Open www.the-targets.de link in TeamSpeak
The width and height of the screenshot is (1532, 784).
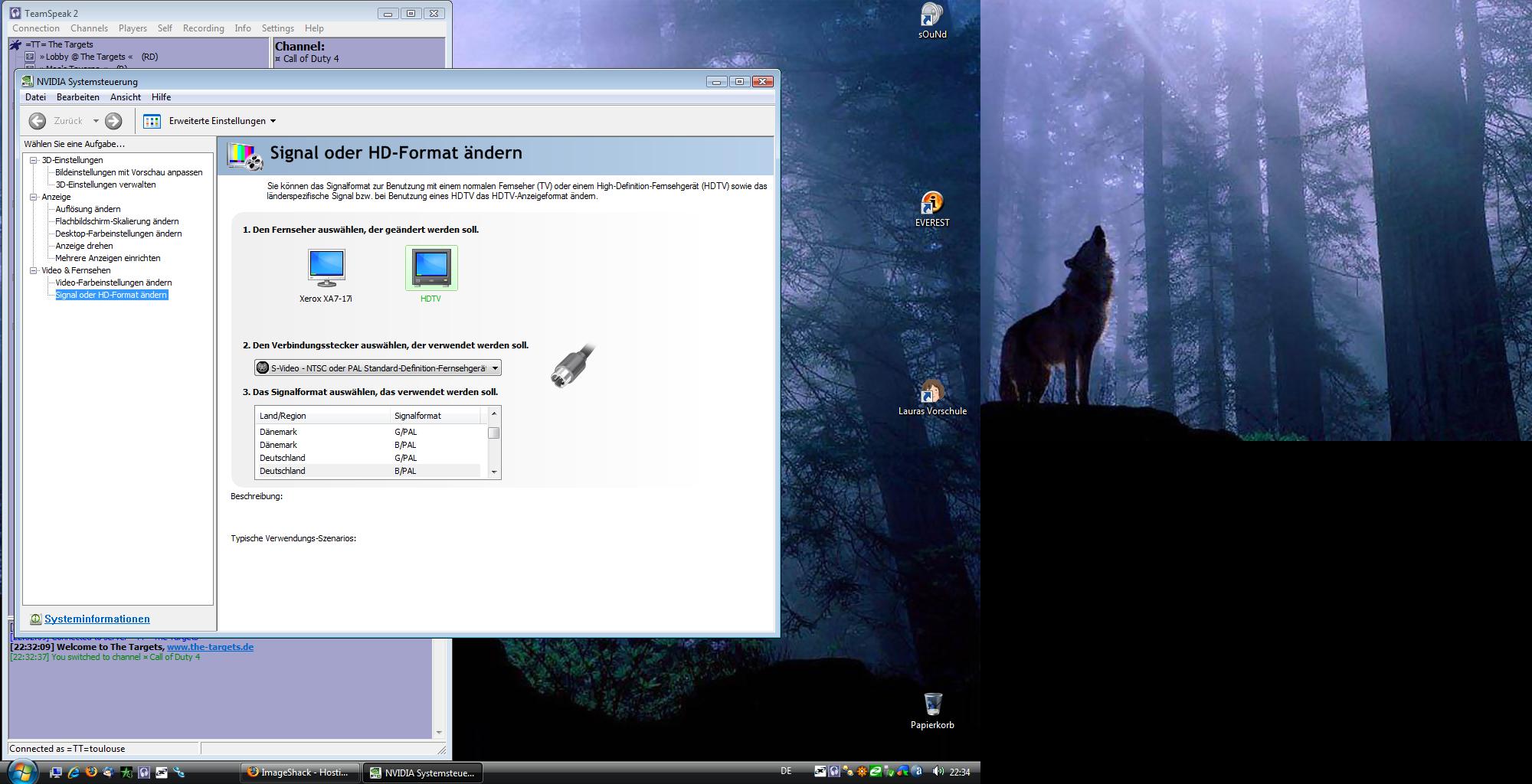pyautogui.click(x=210, y=647)
